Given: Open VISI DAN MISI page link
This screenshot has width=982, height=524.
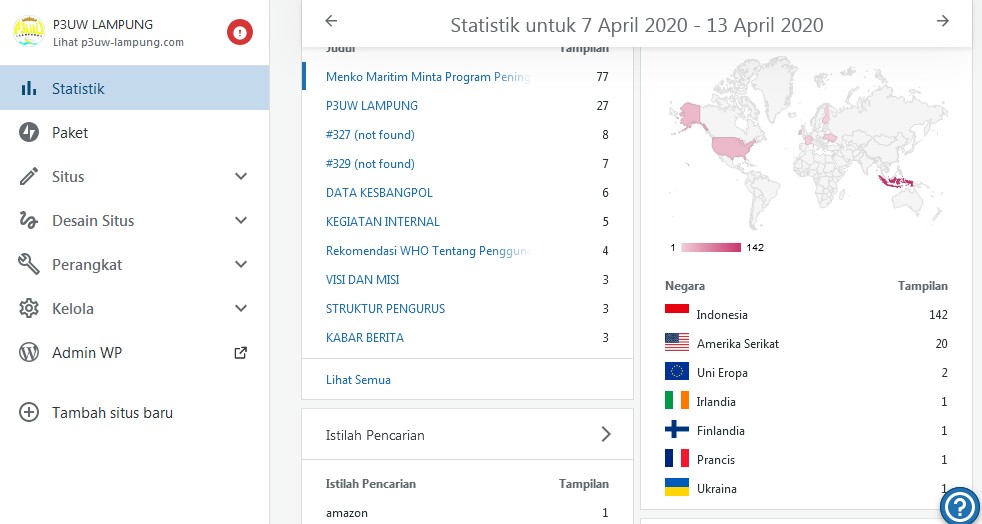Looking at the screenshot, I should click(363, 279).
